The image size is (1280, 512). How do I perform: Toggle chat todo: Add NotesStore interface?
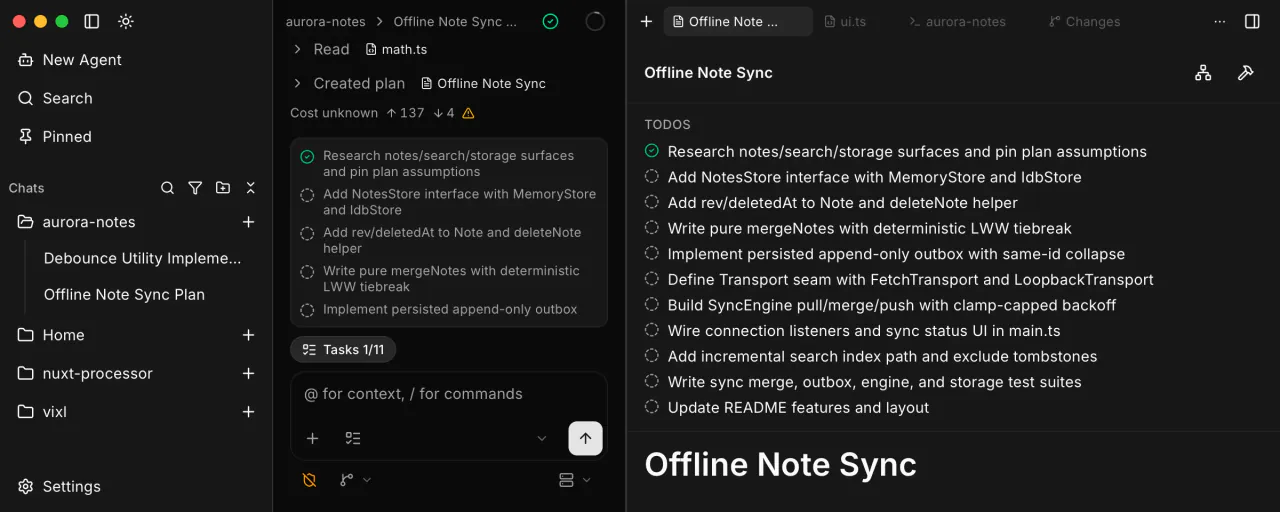(x=307, y=194)
